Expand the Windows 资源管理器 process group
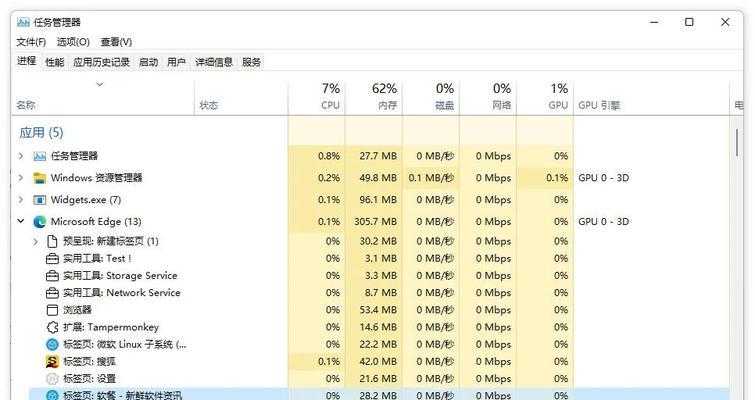Viewport: 755px width, 400px height. click(x=21, y=178)
